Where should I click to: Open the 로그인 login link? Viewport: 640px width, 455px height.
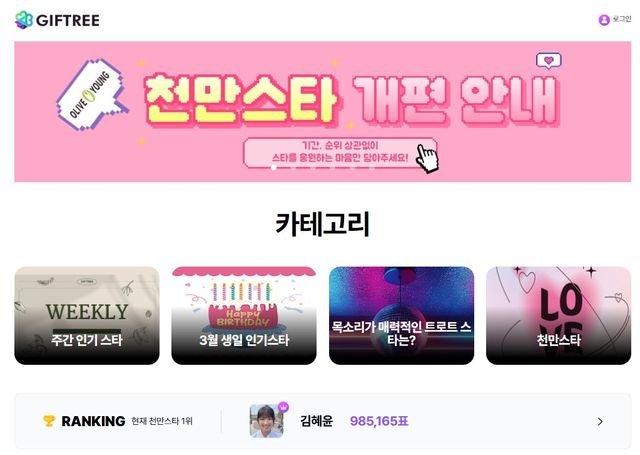[x=622, y=19]
